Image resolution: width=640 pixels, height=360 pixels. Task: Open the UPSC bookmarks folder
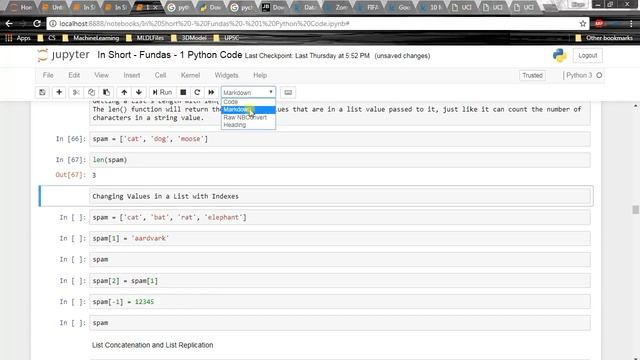pyautogui.click(x=227, y=38)
